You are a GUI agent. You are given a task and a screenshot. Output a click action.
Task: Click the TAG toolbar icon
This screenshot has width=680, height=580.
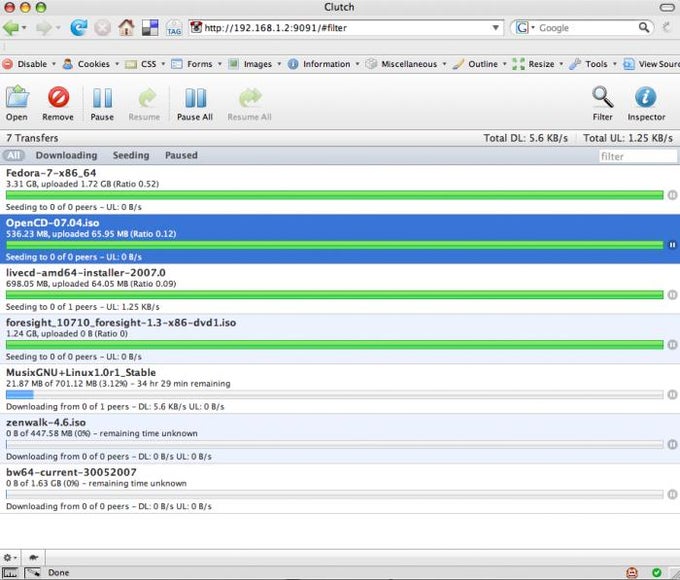click(174, 28)
